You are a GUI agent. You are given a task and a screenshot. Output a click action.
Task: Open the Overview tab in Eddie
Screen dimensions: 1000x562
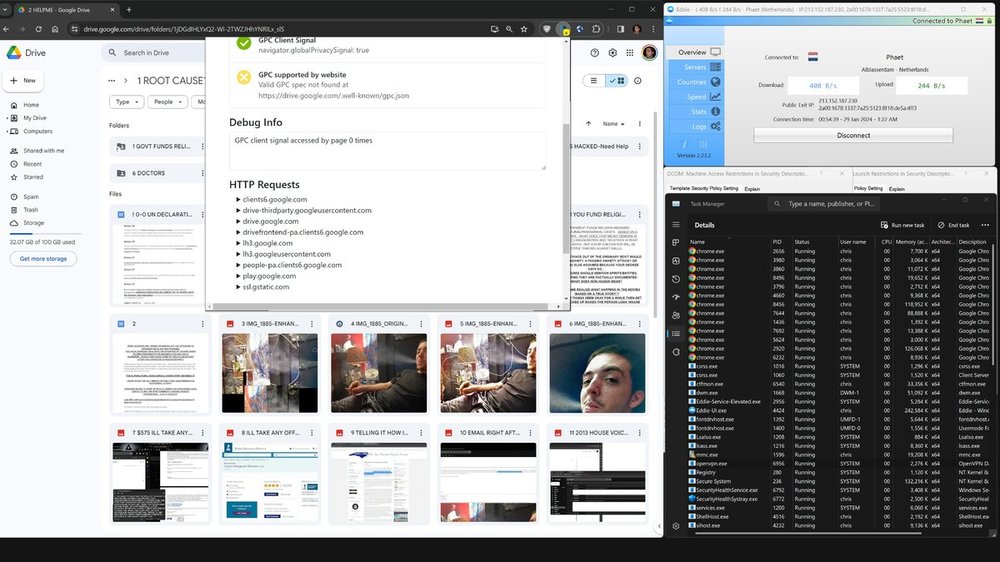[x=696, y=52]
